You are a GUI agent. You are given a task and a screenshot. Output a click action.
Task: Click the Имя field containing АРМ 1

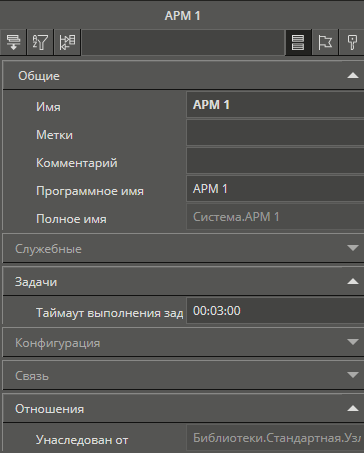pos(275,105)
